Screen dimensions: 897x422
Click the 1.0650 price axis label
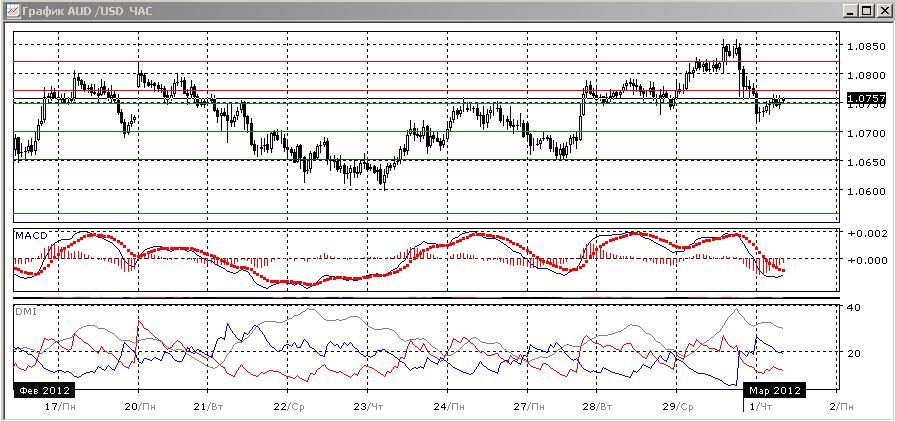click(867, 162)
